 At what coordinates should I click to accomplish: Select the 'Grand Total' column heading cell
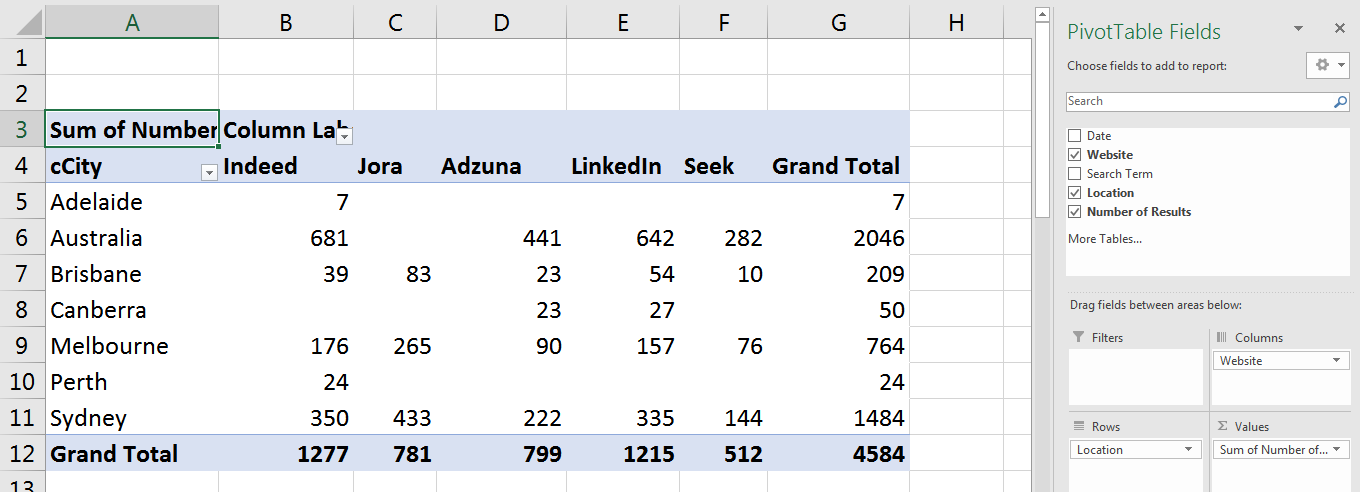coord(839,165)
